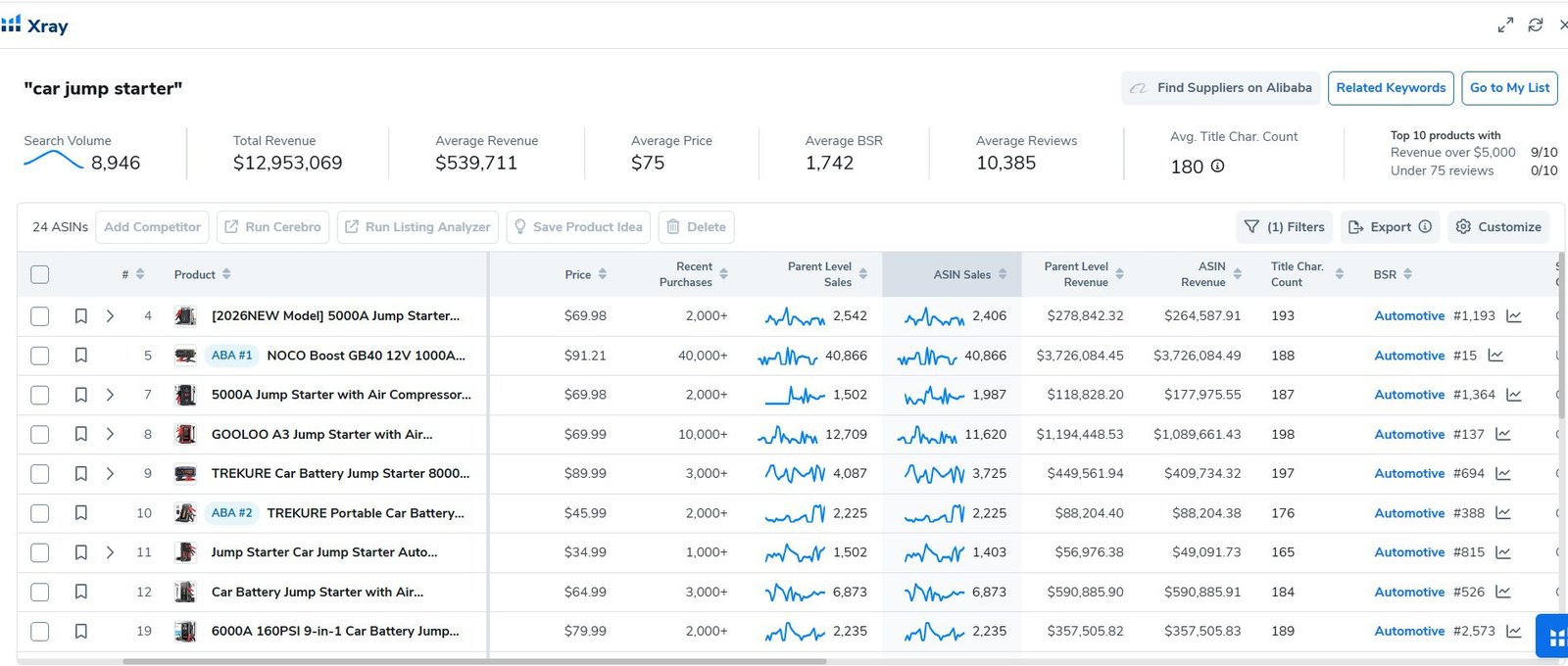Click the horizontal scrollbar under the table
The width and height of the screenshot is (1568, 666).
[474, 661]
